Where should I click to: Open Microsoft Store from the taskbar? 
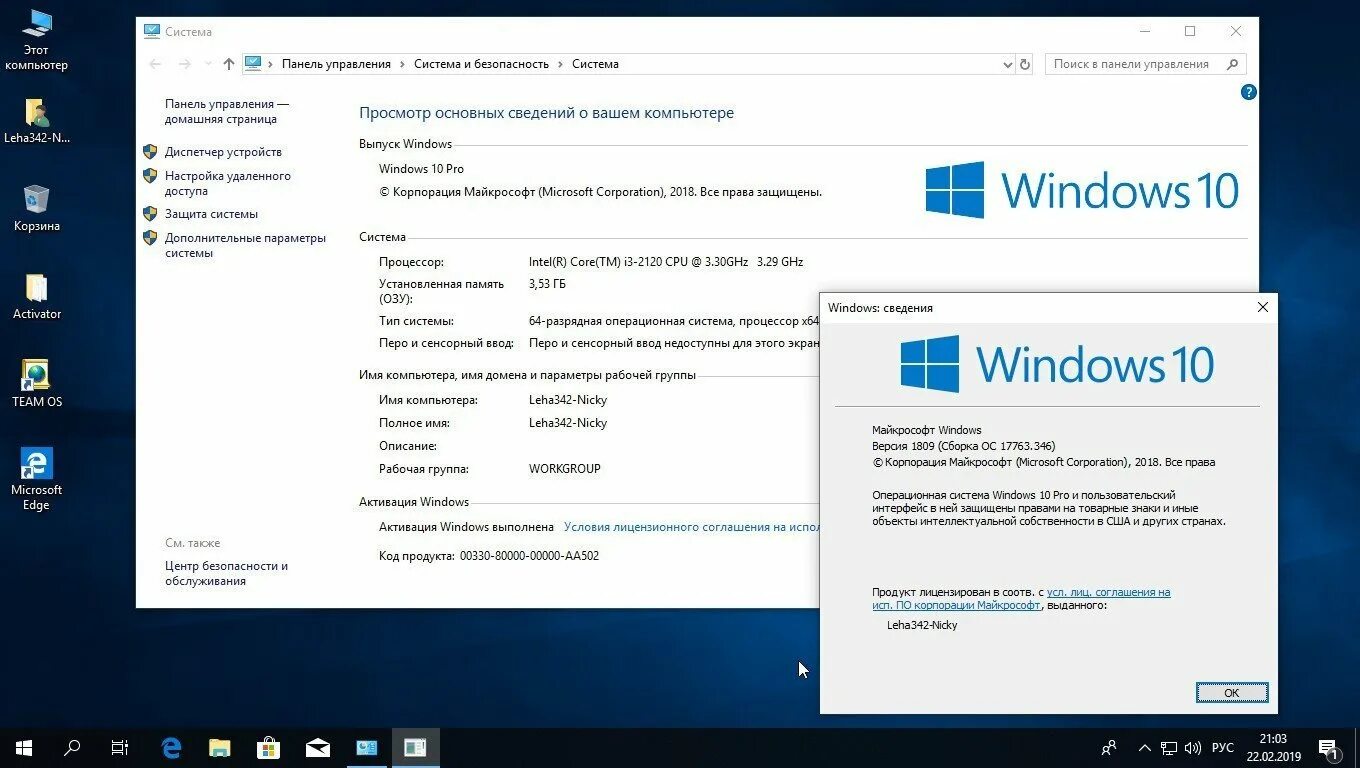tap(269, 747)
